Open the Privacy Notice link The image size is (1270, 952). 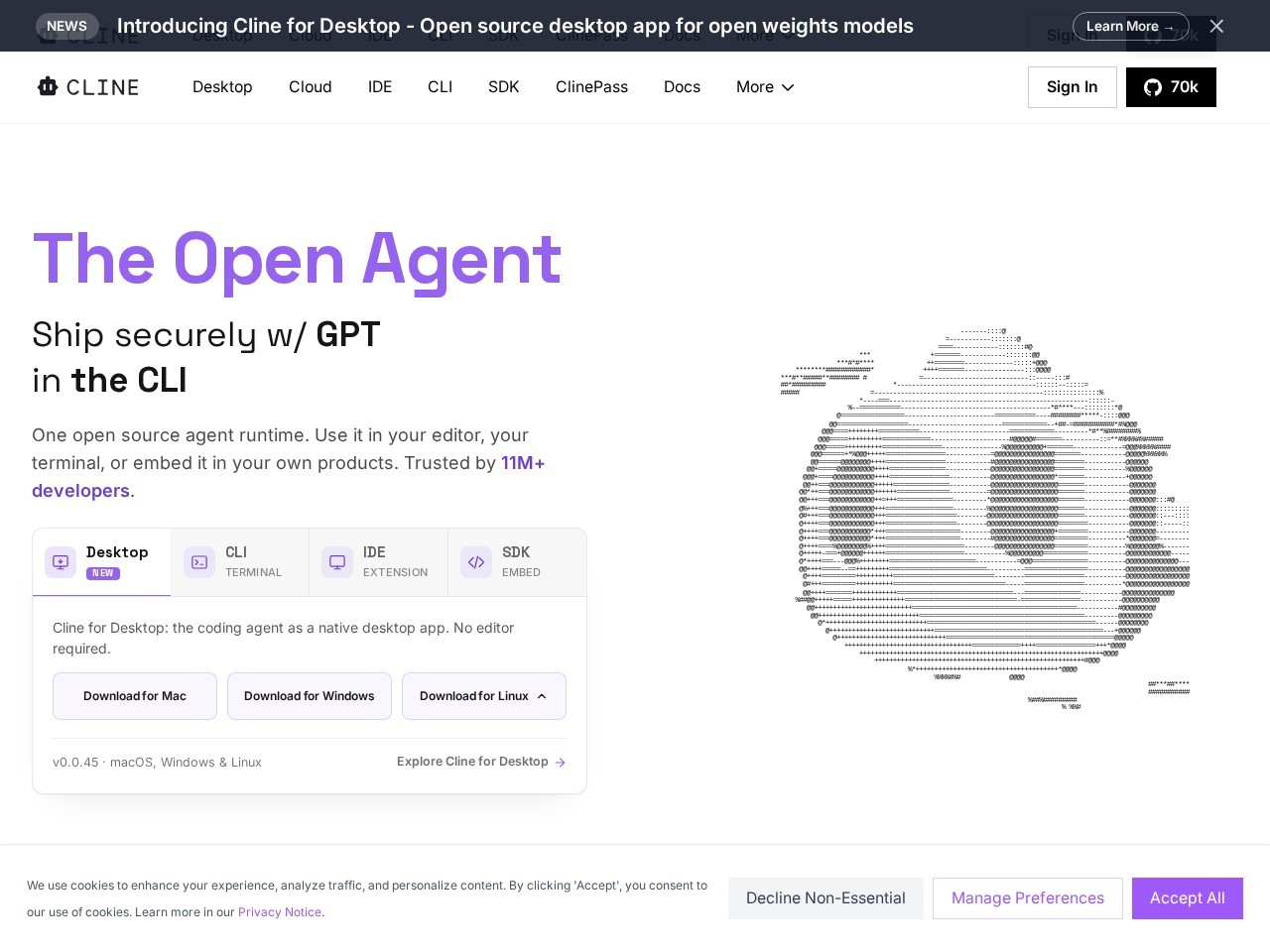pyautogui.click(x=280, y=912)
